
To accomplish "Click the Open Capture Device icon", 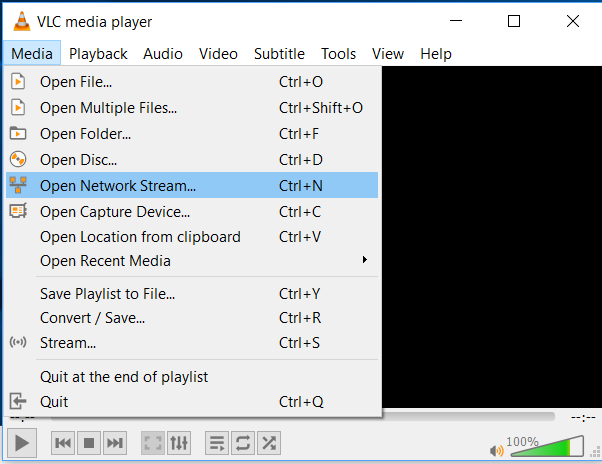I will click(18, 211).
